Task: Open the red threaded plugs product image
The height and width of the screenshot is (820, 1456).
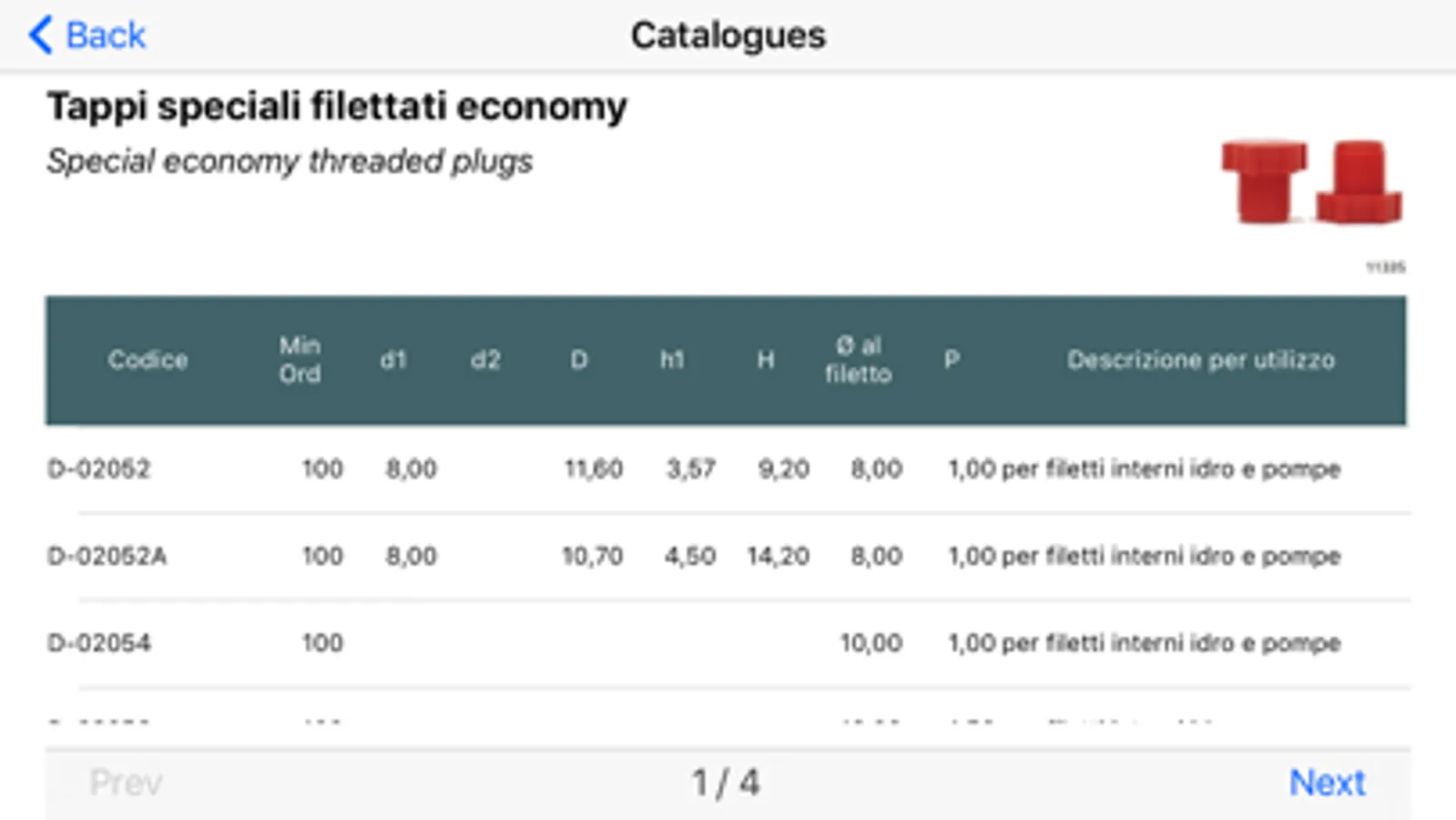Action: (1311, 182)
